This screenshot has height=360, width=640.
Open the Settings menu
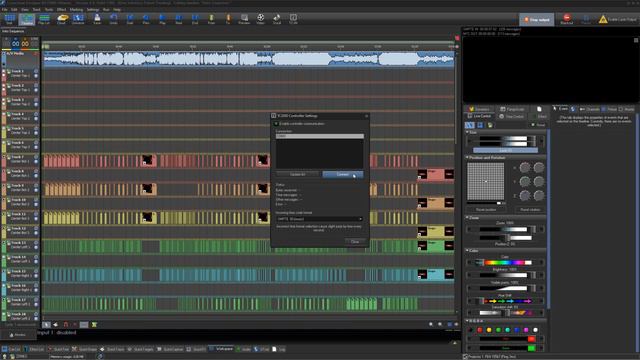click(x=93, y=9)
